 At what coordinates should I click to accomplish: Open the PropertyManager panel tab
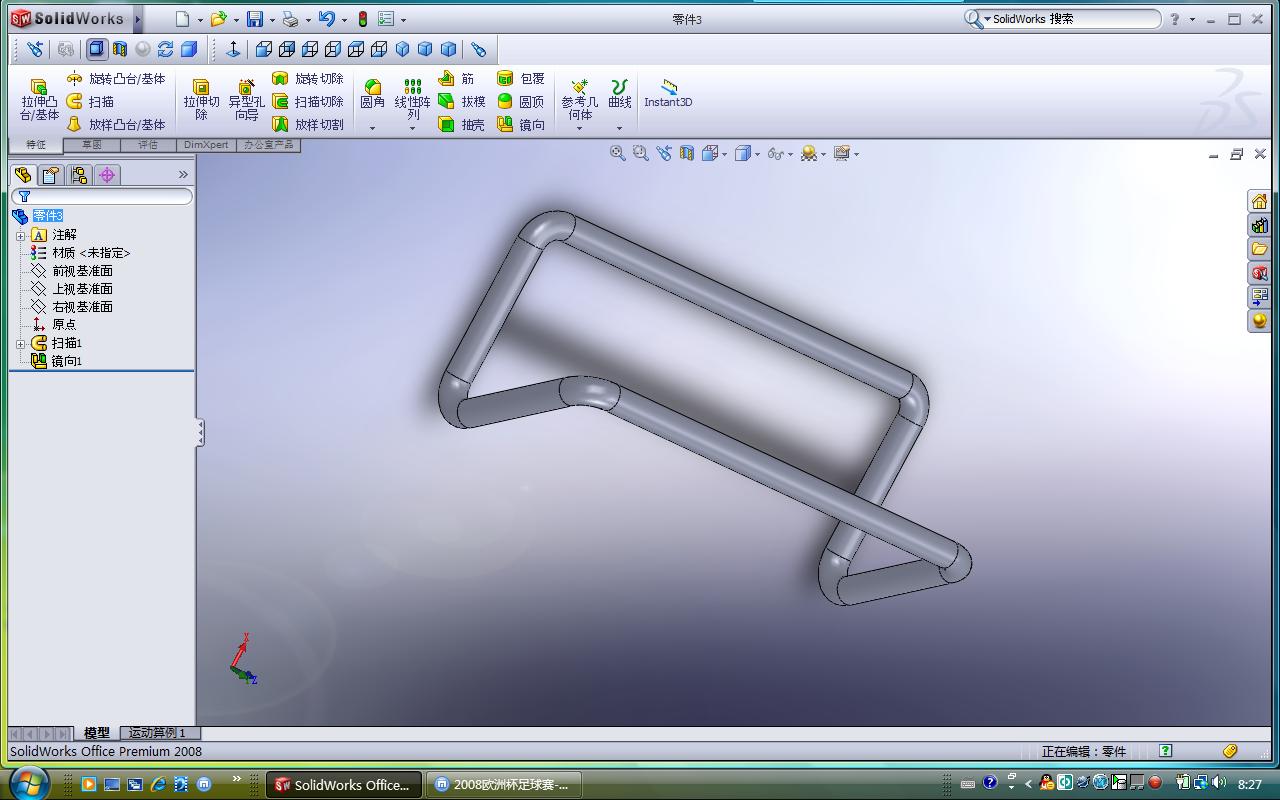coord(51,175)
